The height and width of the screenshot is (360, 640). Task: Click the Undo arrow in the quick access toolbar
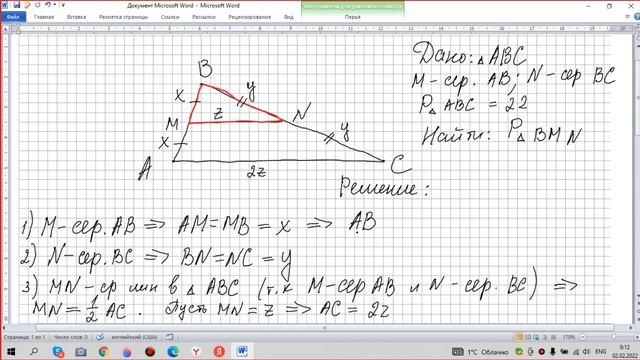tap(48, 5)
